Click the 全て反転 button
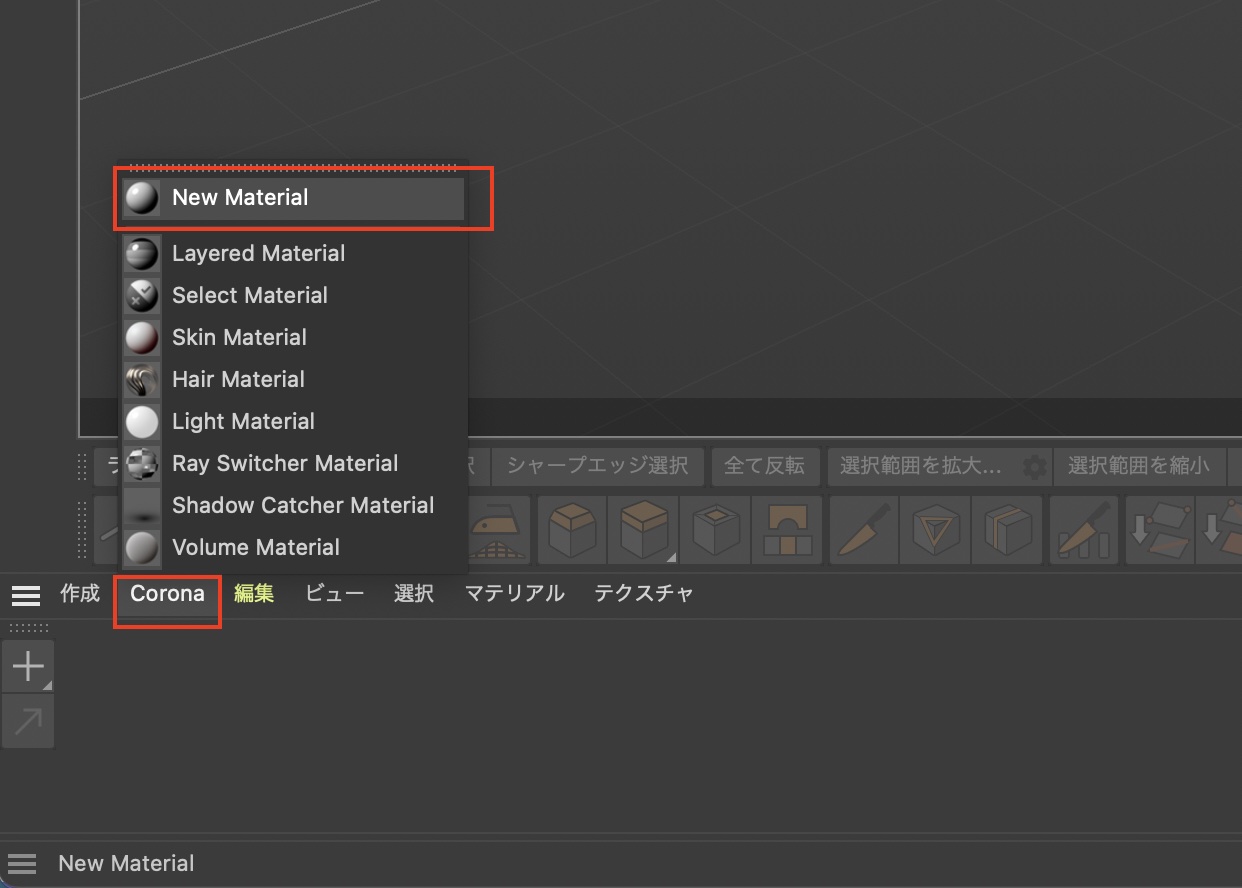 pyautogui.click(x=764, y=466)
